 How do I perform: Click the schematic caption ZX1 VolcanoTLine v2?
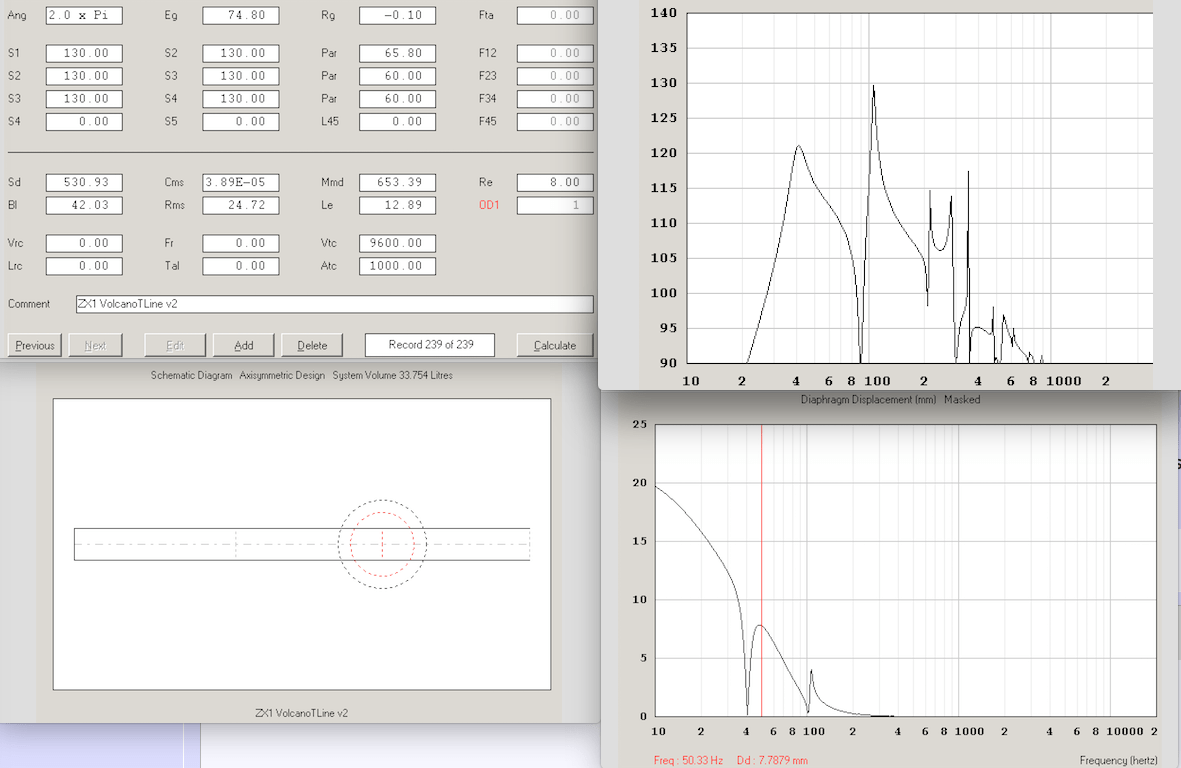pyautogui.click(x=301, y=713)
